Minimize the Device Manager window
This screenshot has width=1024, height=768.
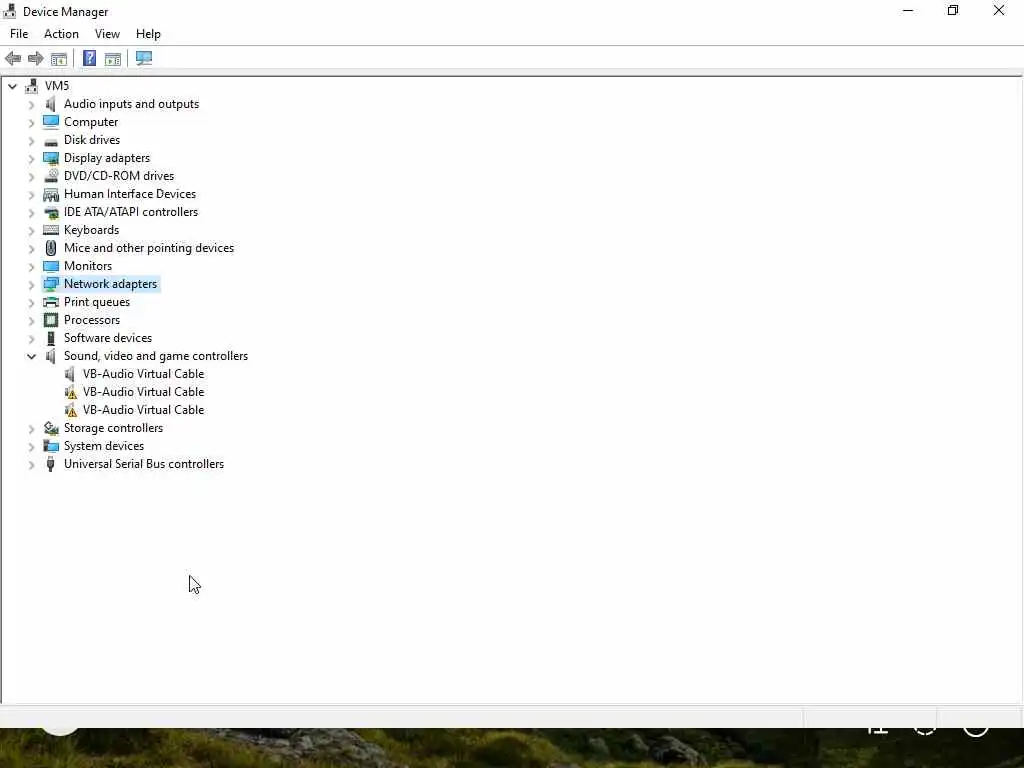[908, 11]
